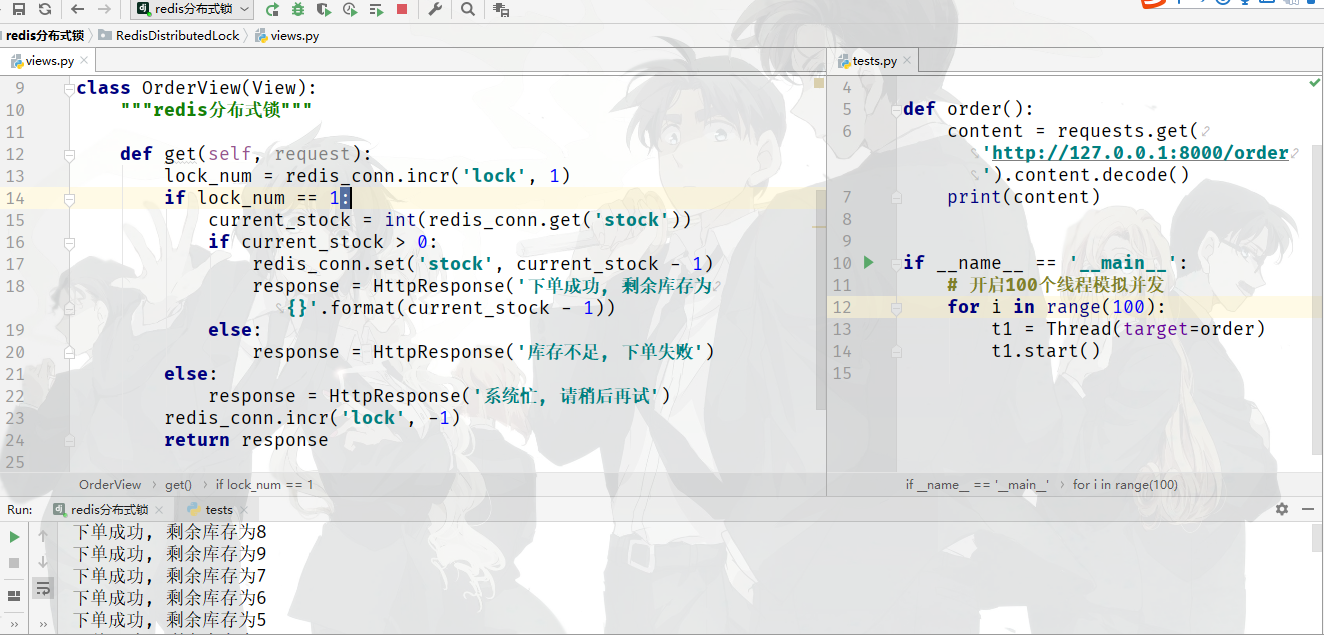Click output line 剩余库存为7

point(170,576)
